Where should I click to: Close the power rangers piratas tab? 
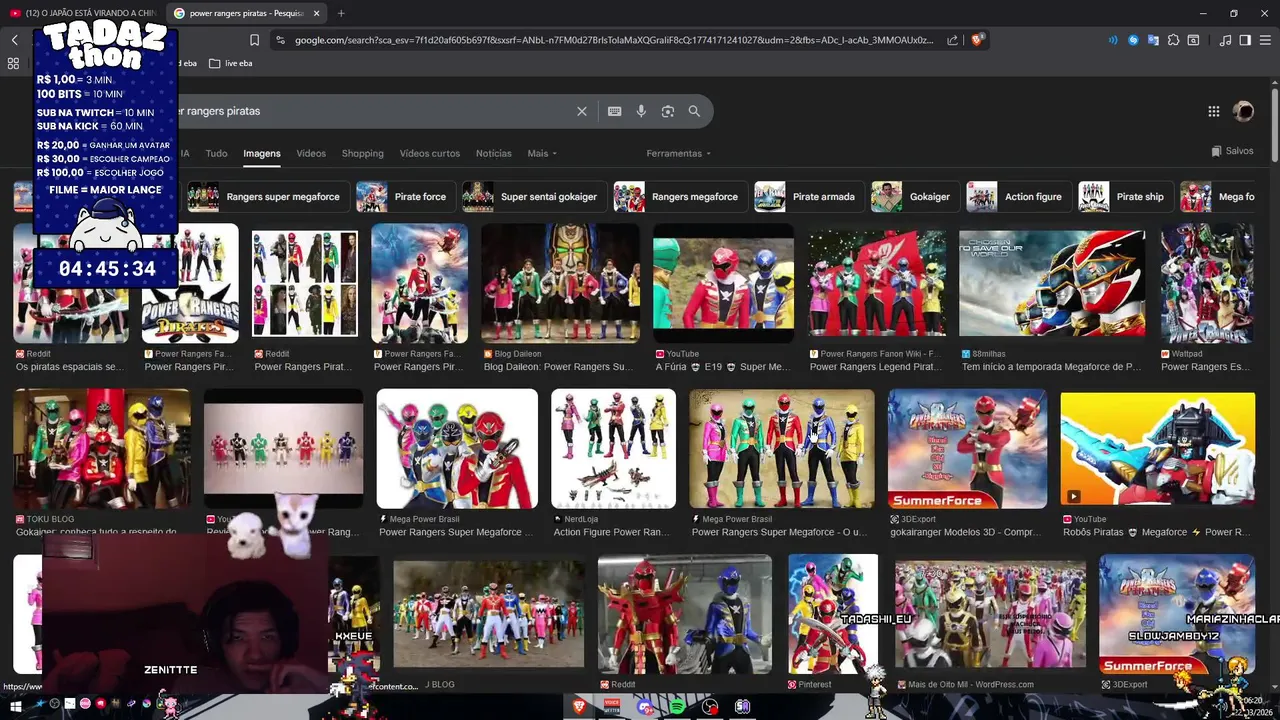tap(316, 13)
